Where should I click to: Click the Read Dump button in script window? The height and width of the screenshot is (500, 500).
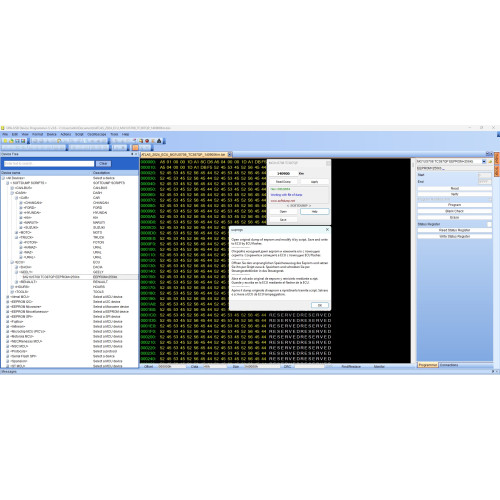tap(283, 182)
